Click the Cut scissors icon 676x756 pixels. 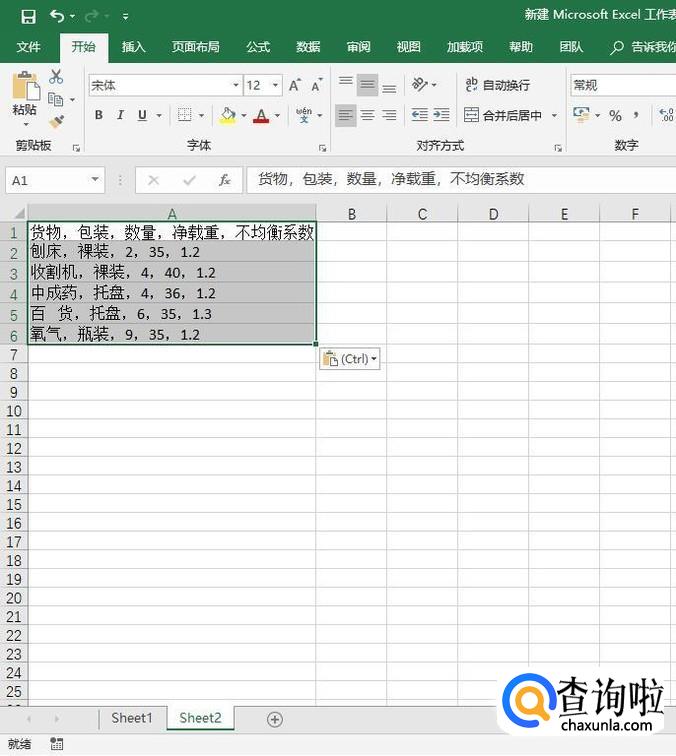56,77
